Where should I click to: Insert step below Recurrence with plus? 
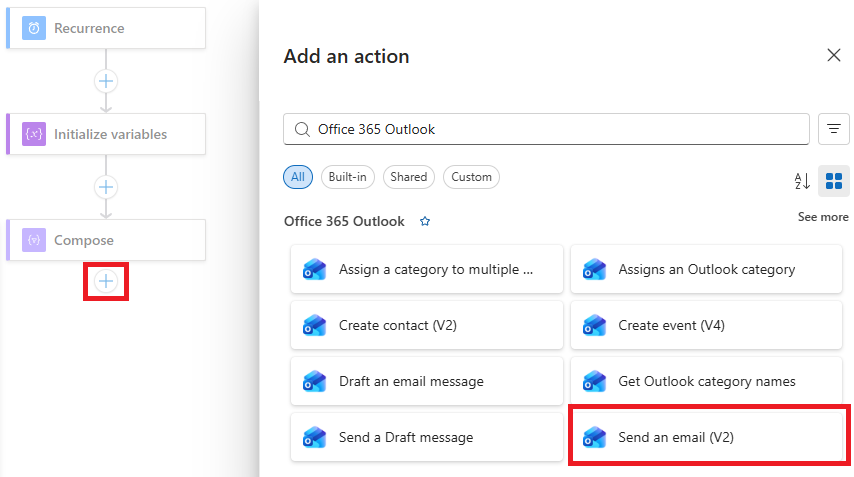click(106, 81)
